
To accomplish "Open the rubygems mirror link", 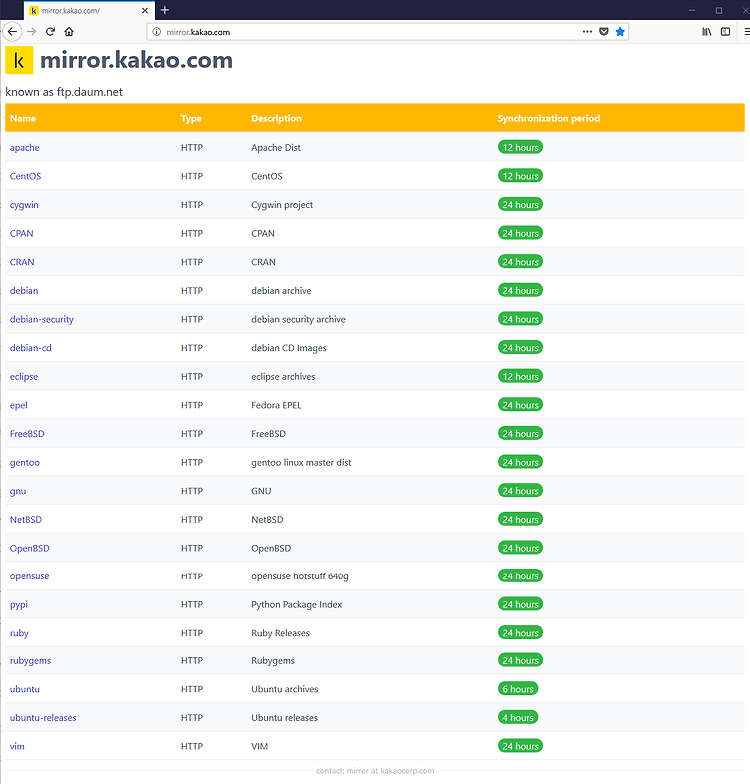I will pyautogui.click(x=30, y=660).
